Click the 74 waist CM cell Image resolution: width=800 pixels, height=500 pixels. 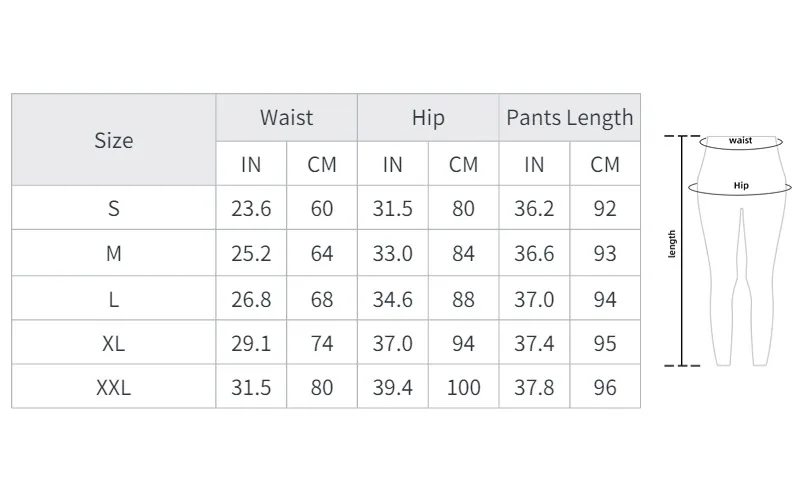[322, 343]
